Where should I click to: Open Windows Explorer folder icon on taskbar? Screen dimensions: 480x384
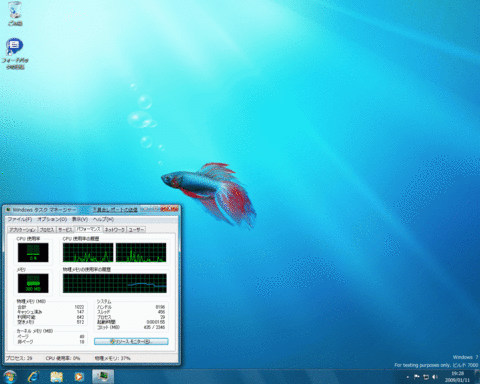(56, 377)
